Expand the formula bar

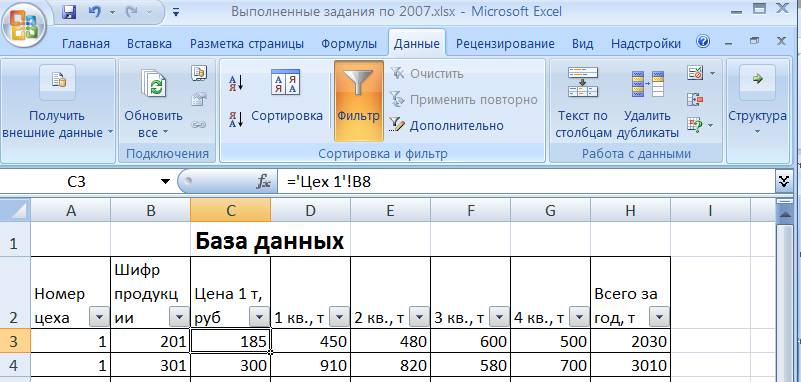[783, 181]
